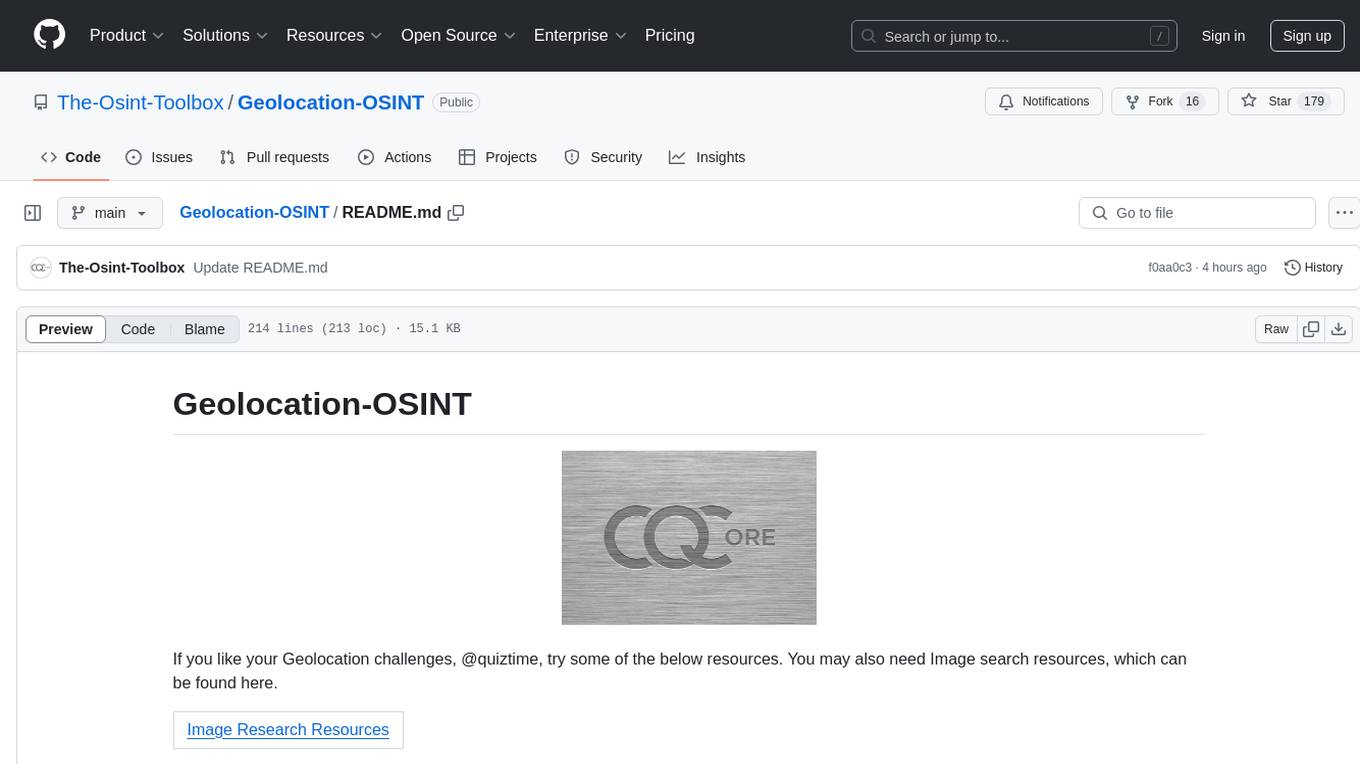Expand the file tree side panel

point(33,213)
